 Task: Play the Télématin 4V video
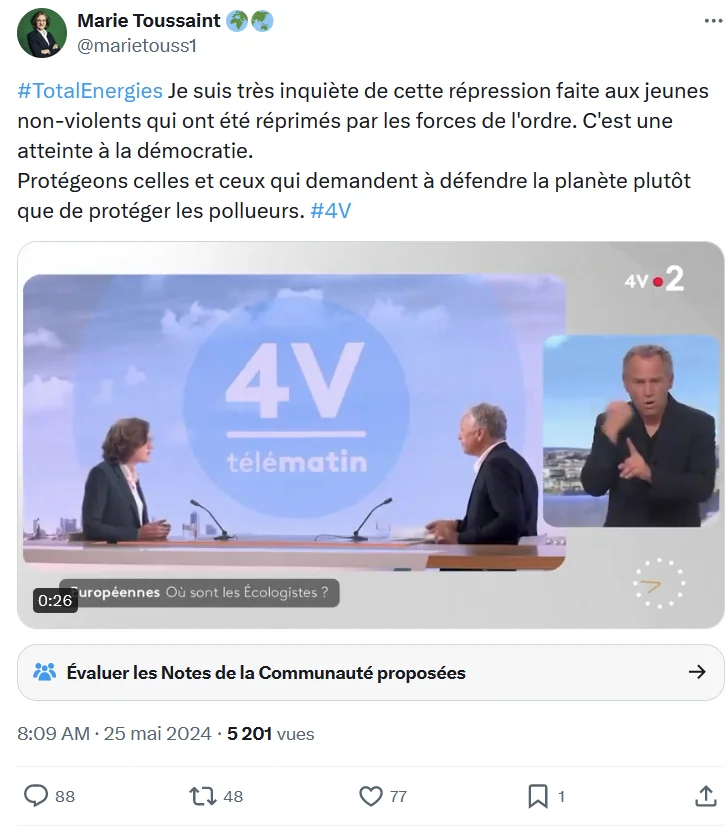click(x=371, y=435)
